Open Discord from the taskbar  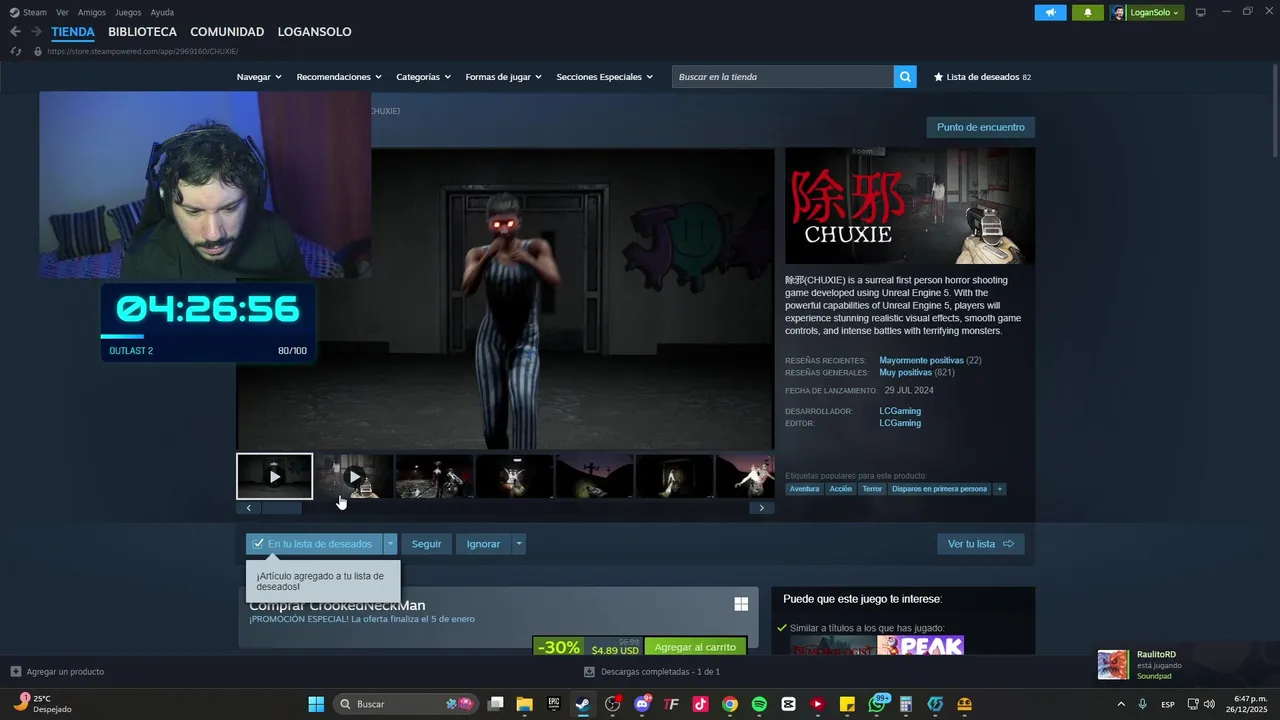tap(642, 704)
